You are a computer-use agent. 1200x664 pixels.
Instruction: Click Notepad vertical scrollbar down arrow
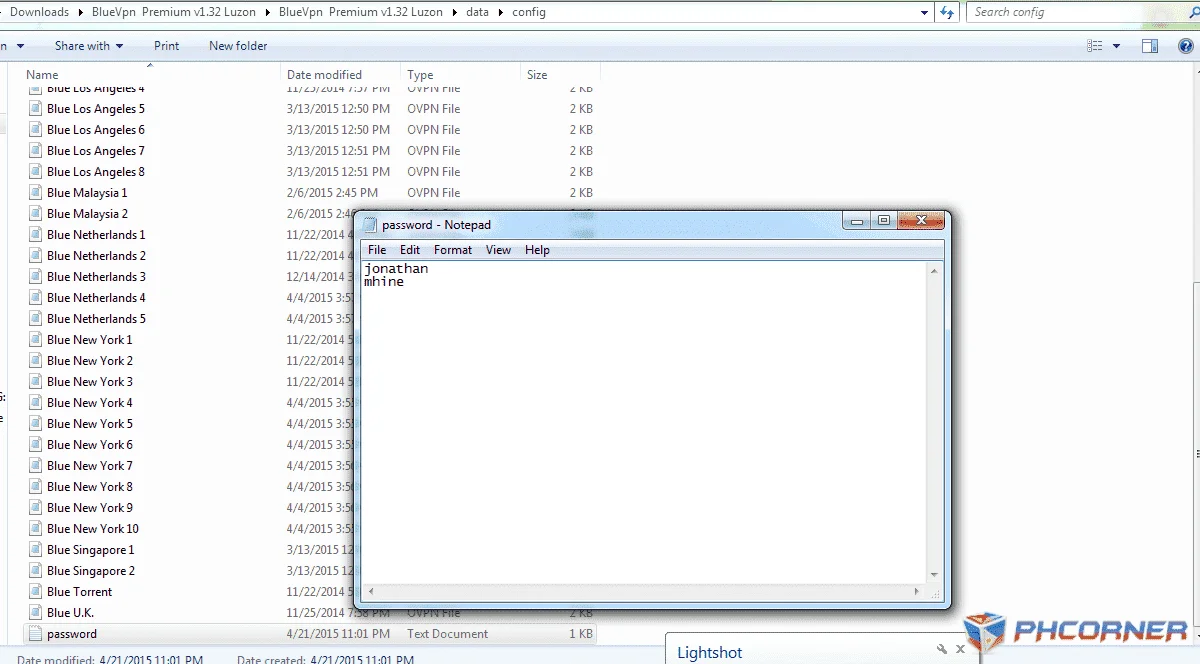pyautogui.click(x=936, y=574)
